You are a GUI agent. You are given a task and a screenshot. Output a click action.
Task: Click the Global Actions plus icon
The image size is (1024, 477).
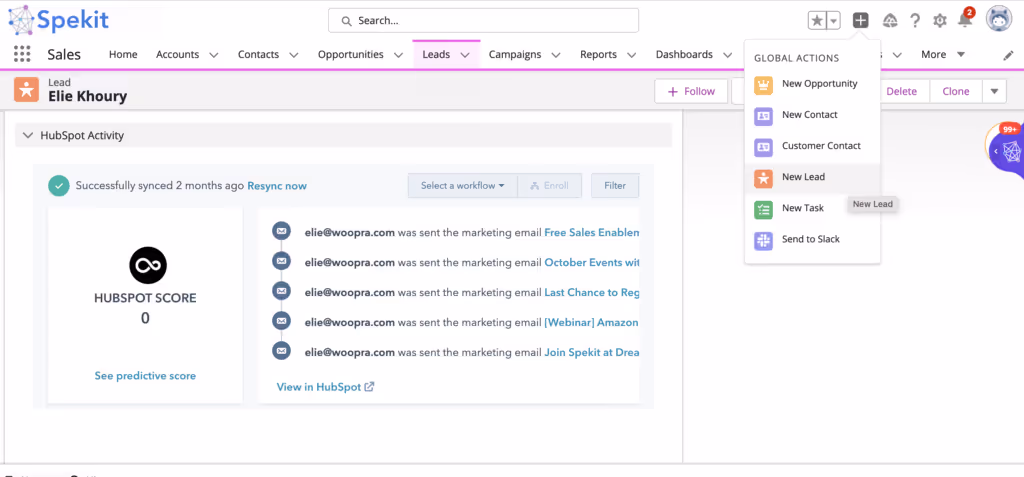tap(861, 20)
